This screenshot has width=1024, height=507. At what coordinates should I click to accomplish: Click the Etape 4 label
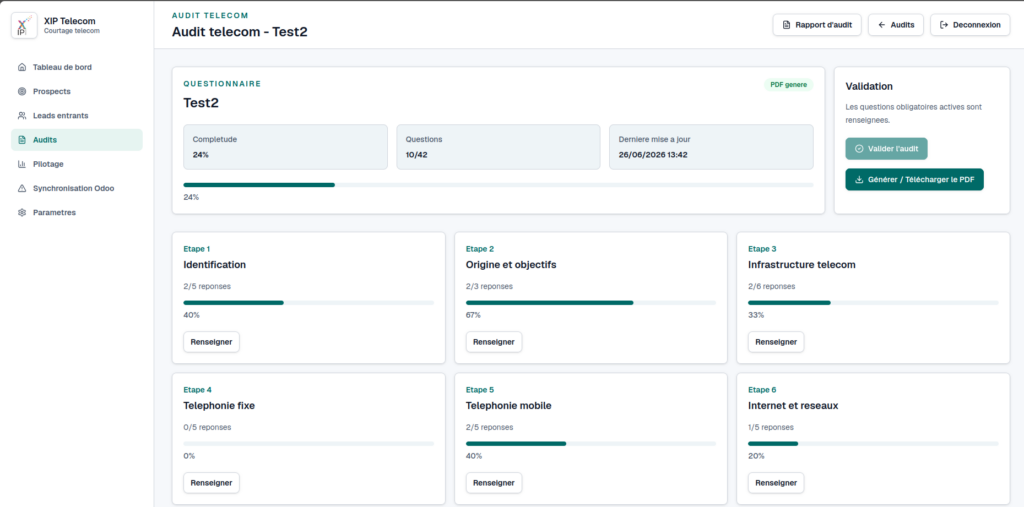(x=197, y=390)
